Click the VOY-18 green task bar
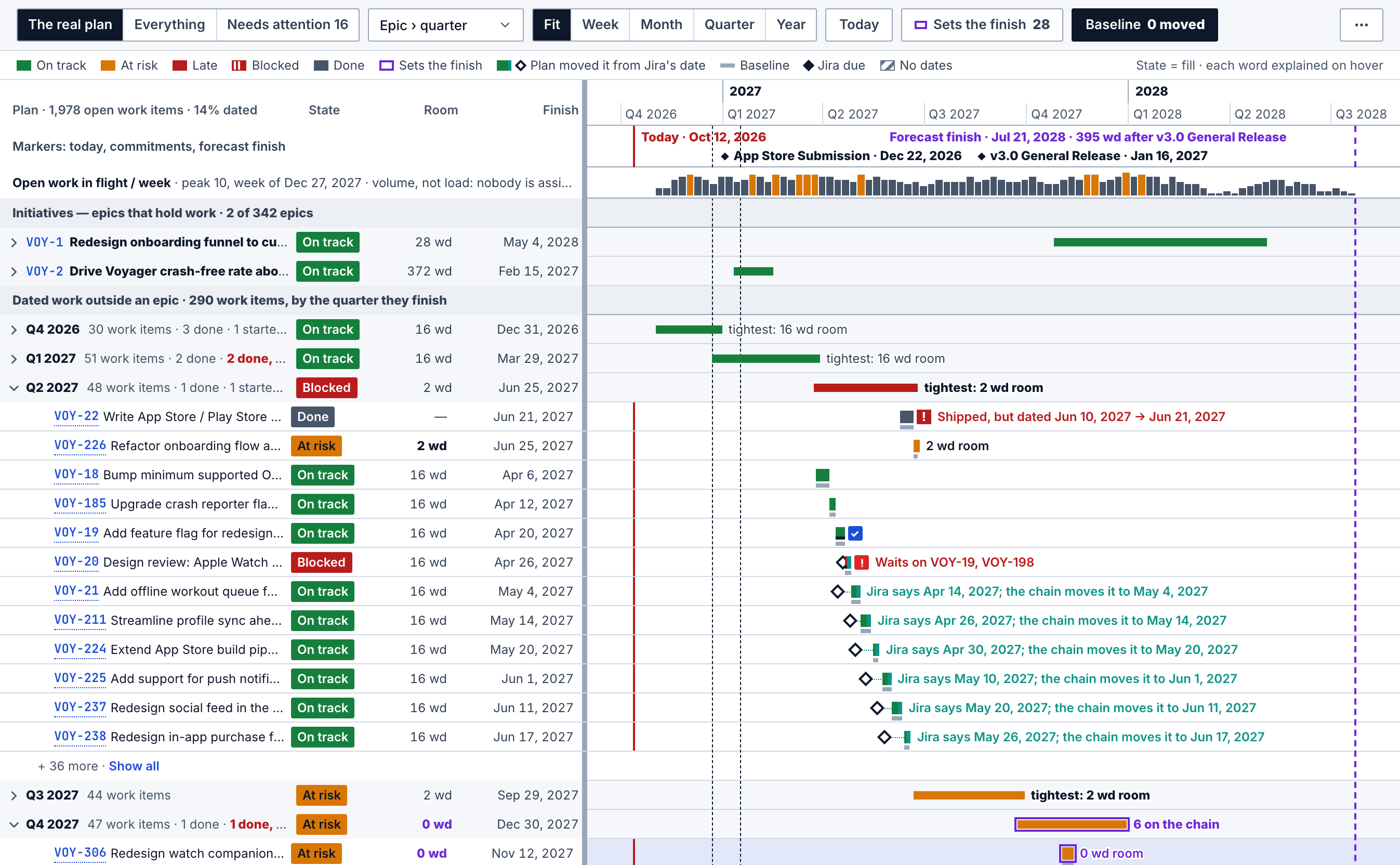The height and width of the screenshot is (865, 1400). pos(823,475)
